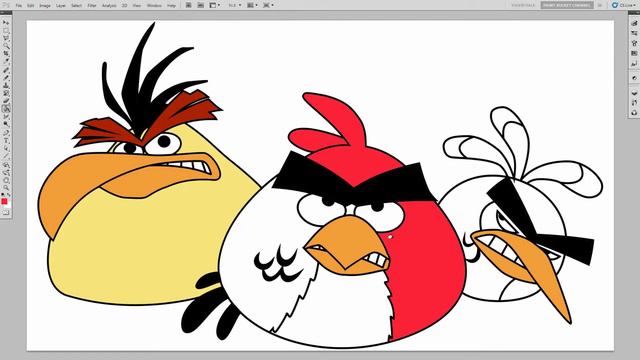Click the Photoshop logo in application bar
640x360 pixels.
tap(6, 5)
